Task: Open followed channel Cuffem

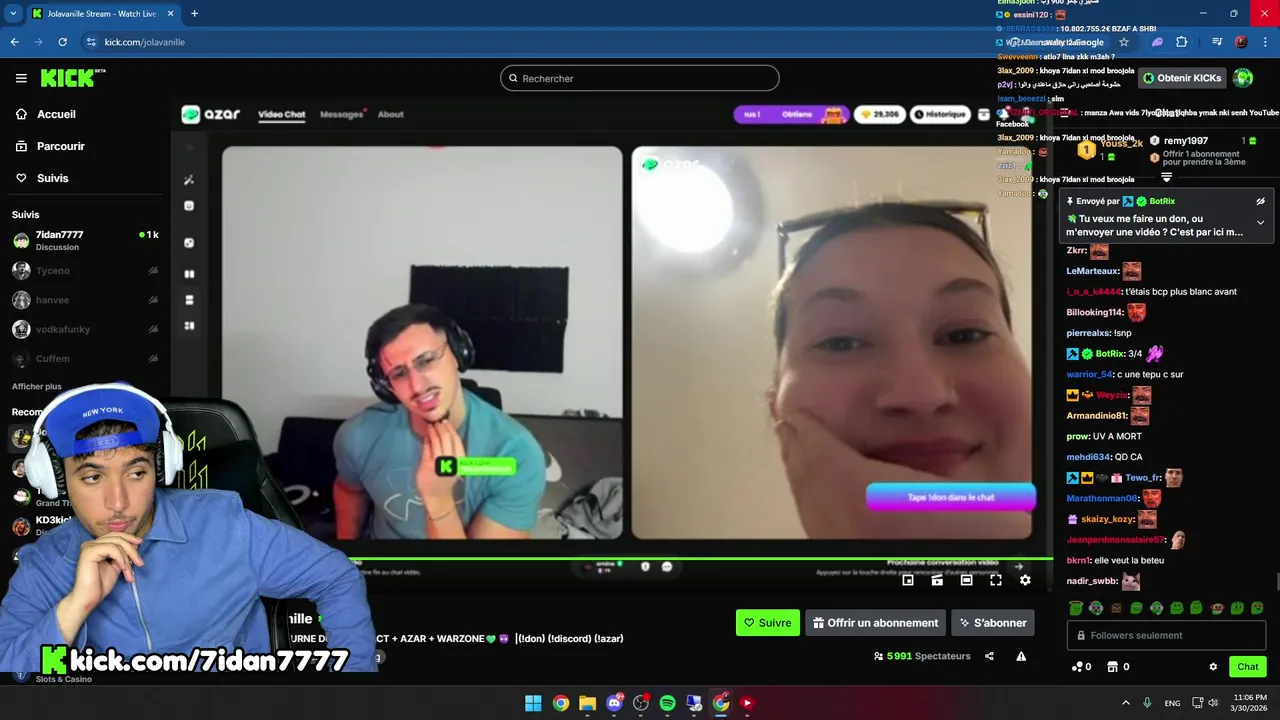Action: coord(85,358)
